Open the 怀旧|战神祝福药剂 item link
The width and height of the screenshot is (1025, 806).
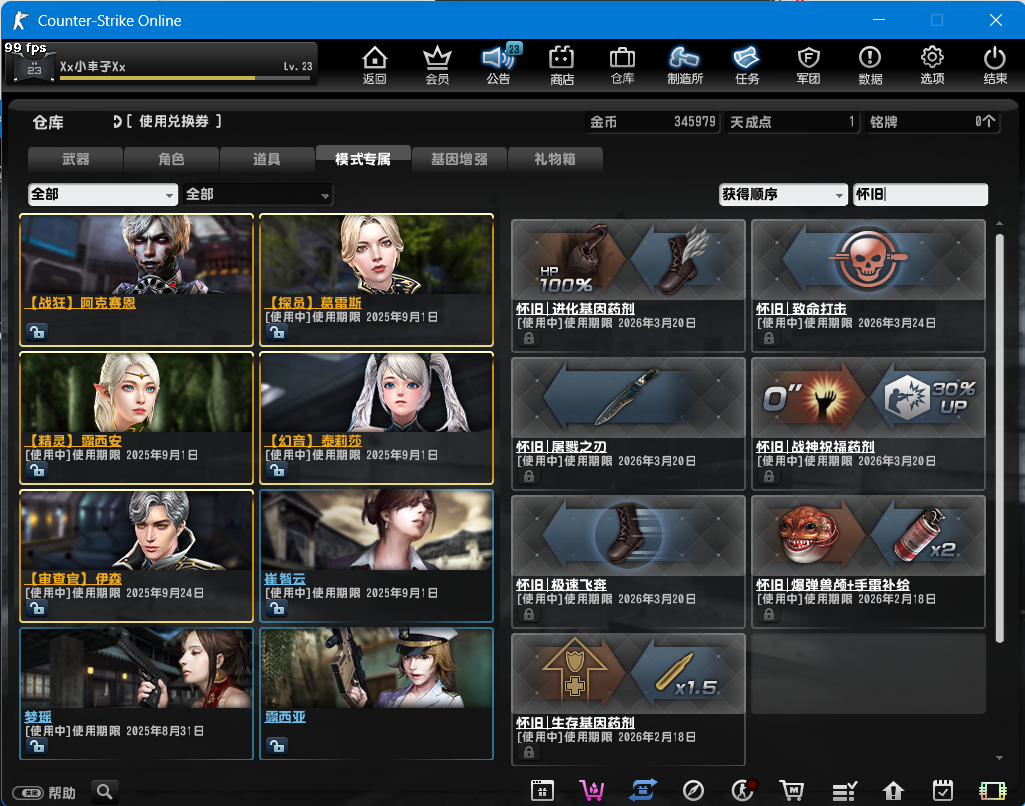[815, 446]
